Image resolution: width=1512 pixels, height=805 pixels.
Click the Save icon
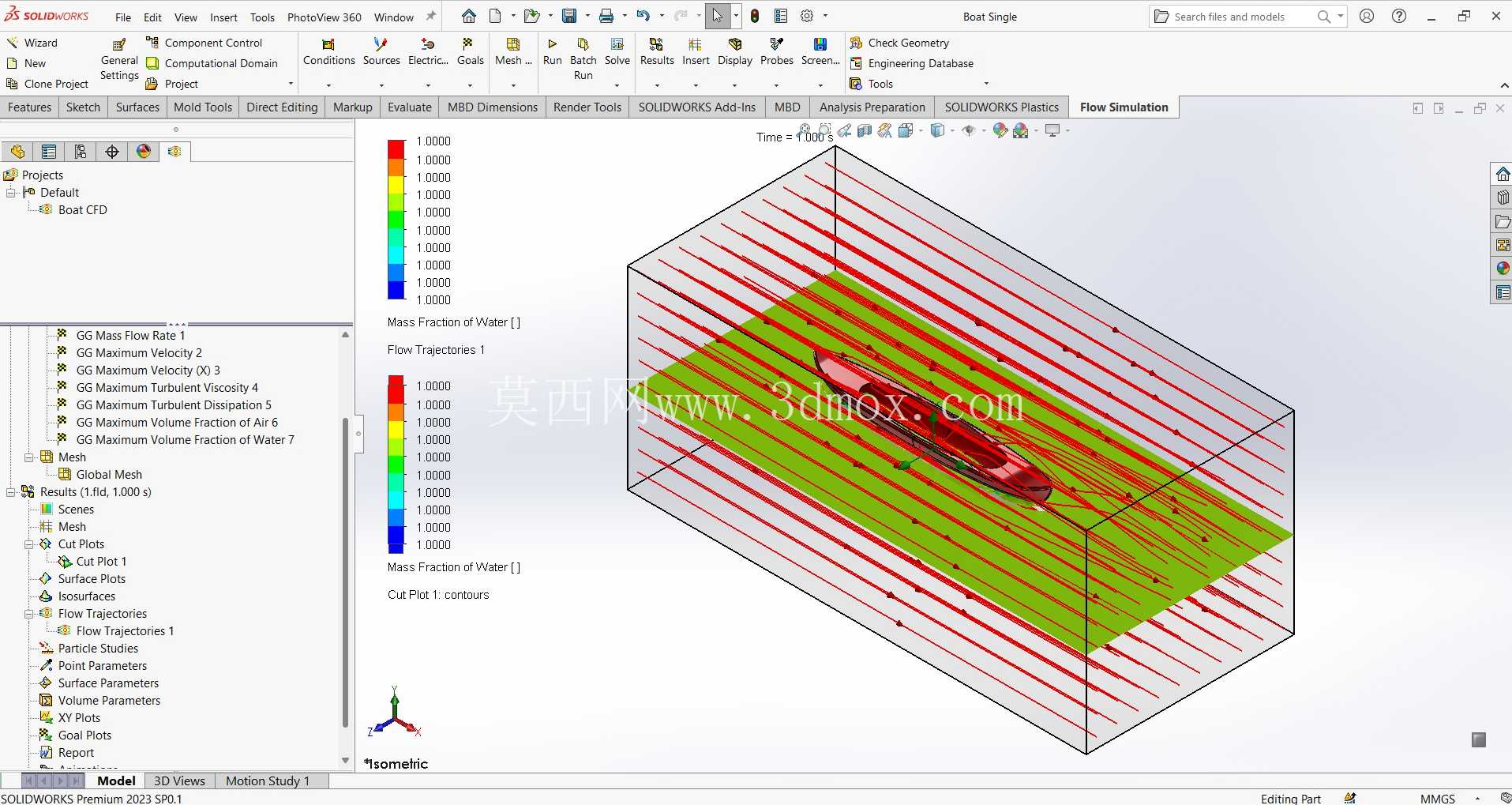[569, 16]
